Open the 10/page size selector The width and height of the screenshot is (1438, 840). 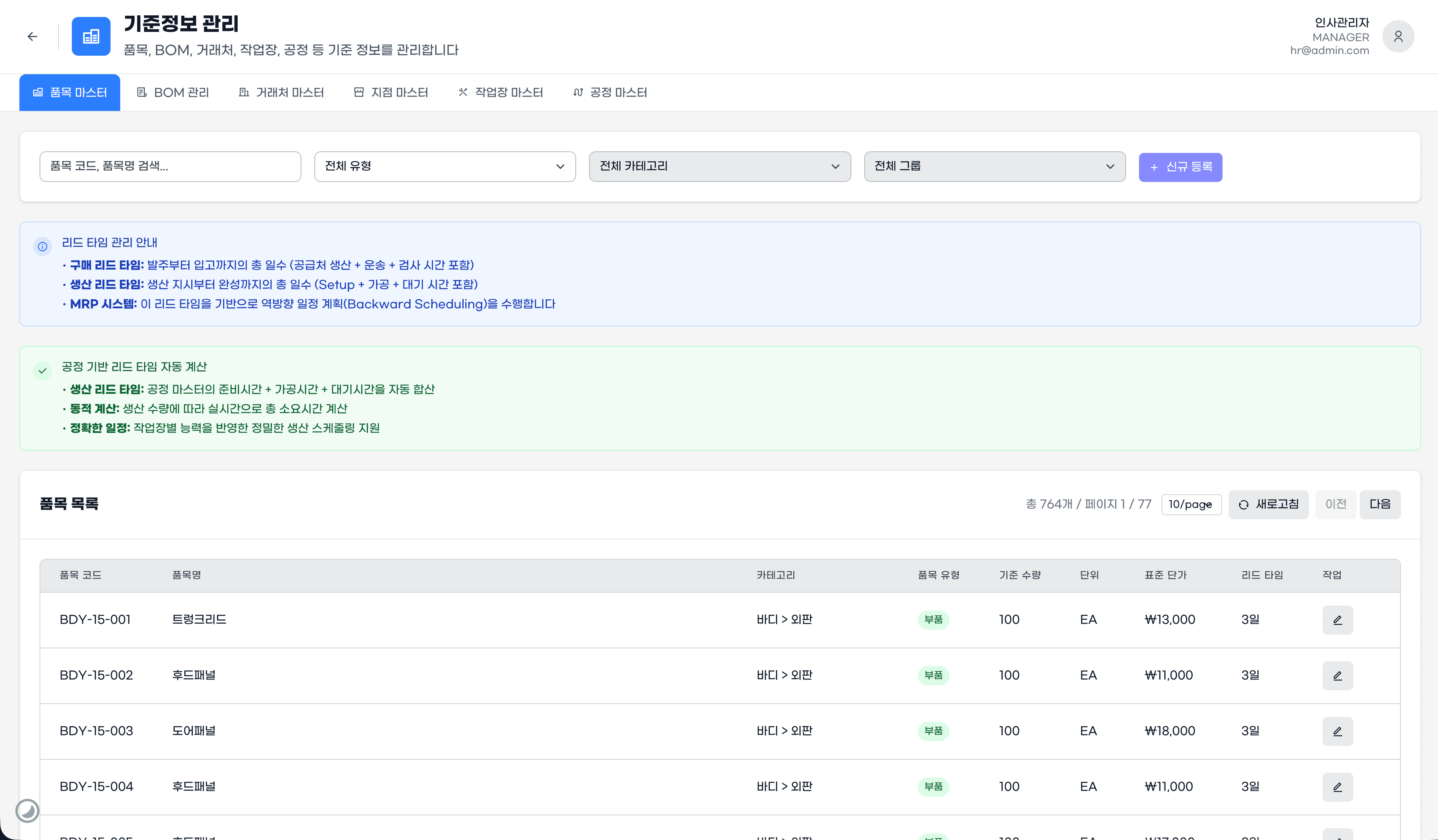point(1191,504)
